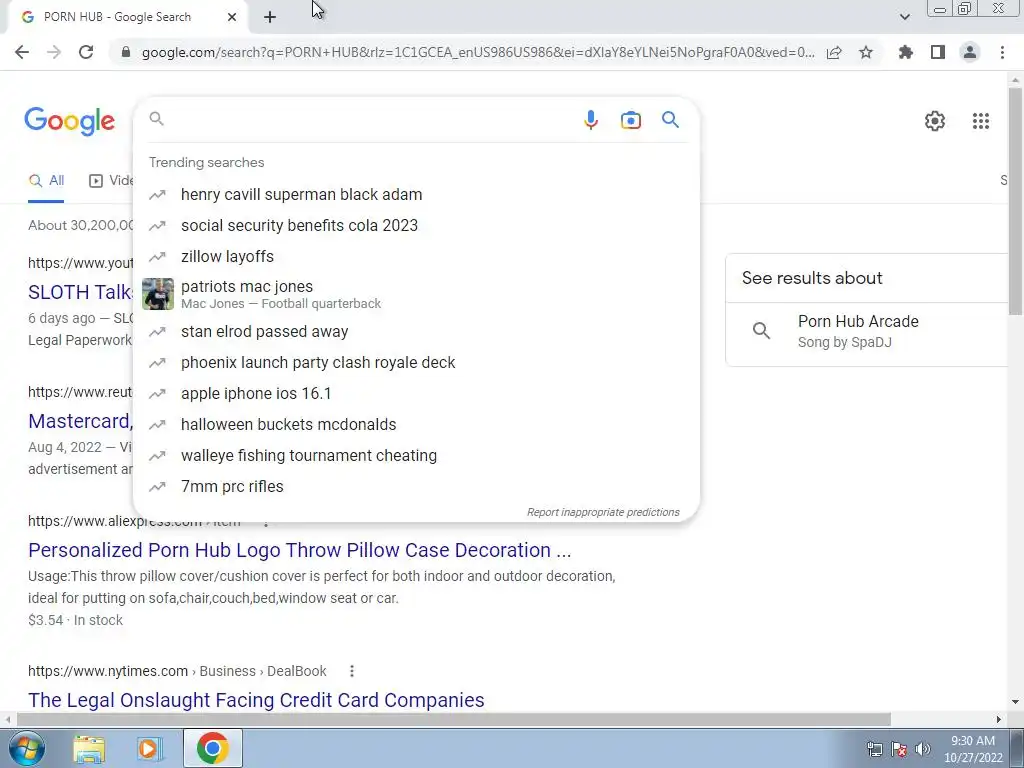
Task: Search by image with camera icon
Action: [631, 120]
